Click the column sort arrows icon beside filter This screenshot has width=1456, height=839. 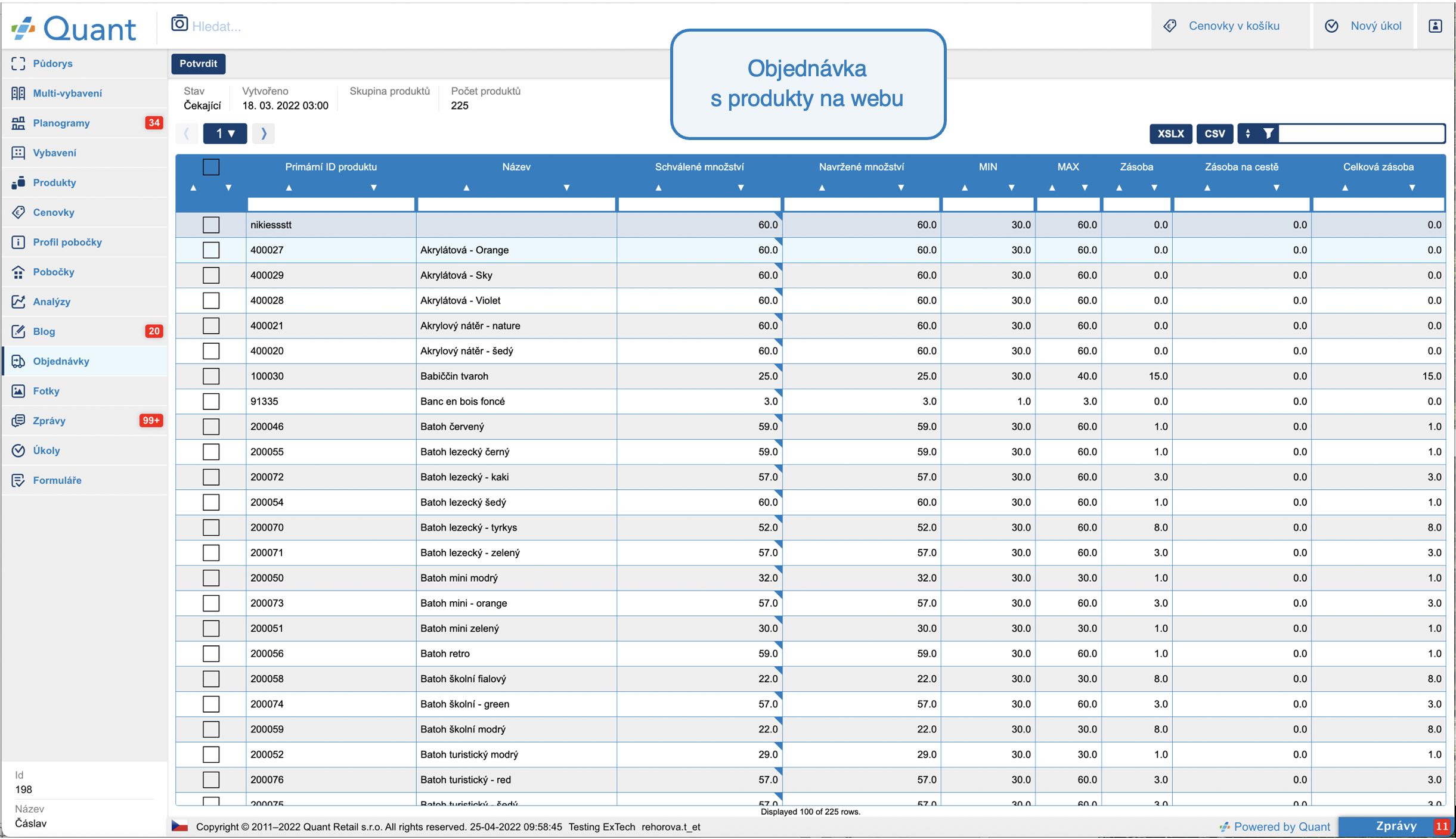pyautogui.click(x=1248, y=133)
